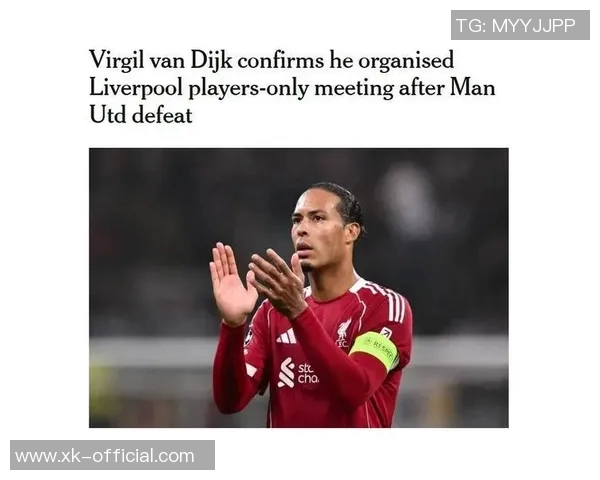
Task: Click the words "Virgil van Dijk" in headline
Action: 160,60
